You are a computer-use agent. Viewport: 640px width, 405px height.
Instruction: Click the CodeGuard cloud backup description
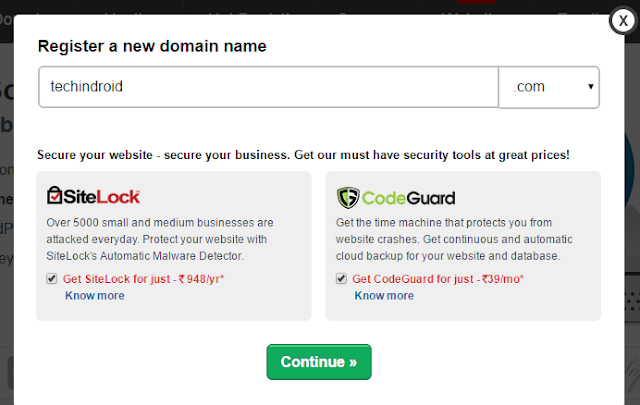454,239
